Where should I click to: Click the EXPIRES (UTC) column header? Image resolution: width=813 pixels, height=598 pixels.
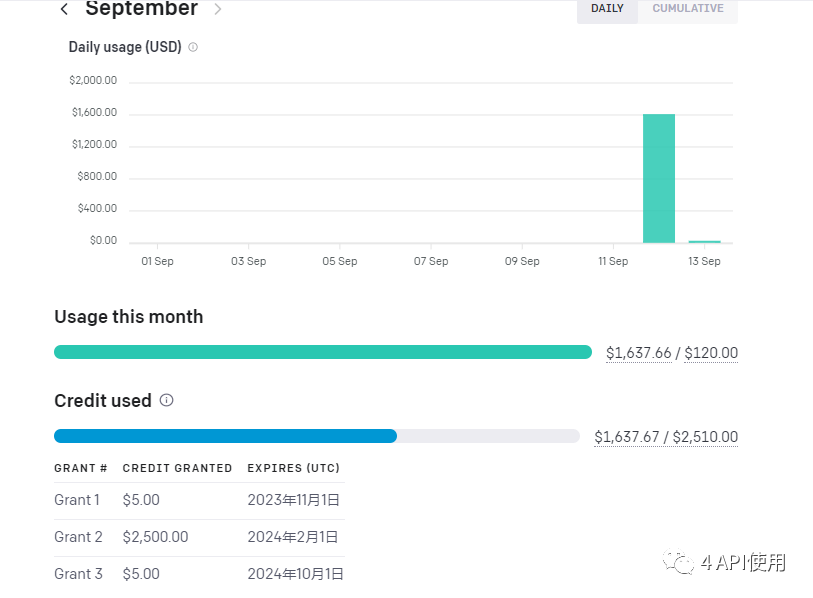293,468
